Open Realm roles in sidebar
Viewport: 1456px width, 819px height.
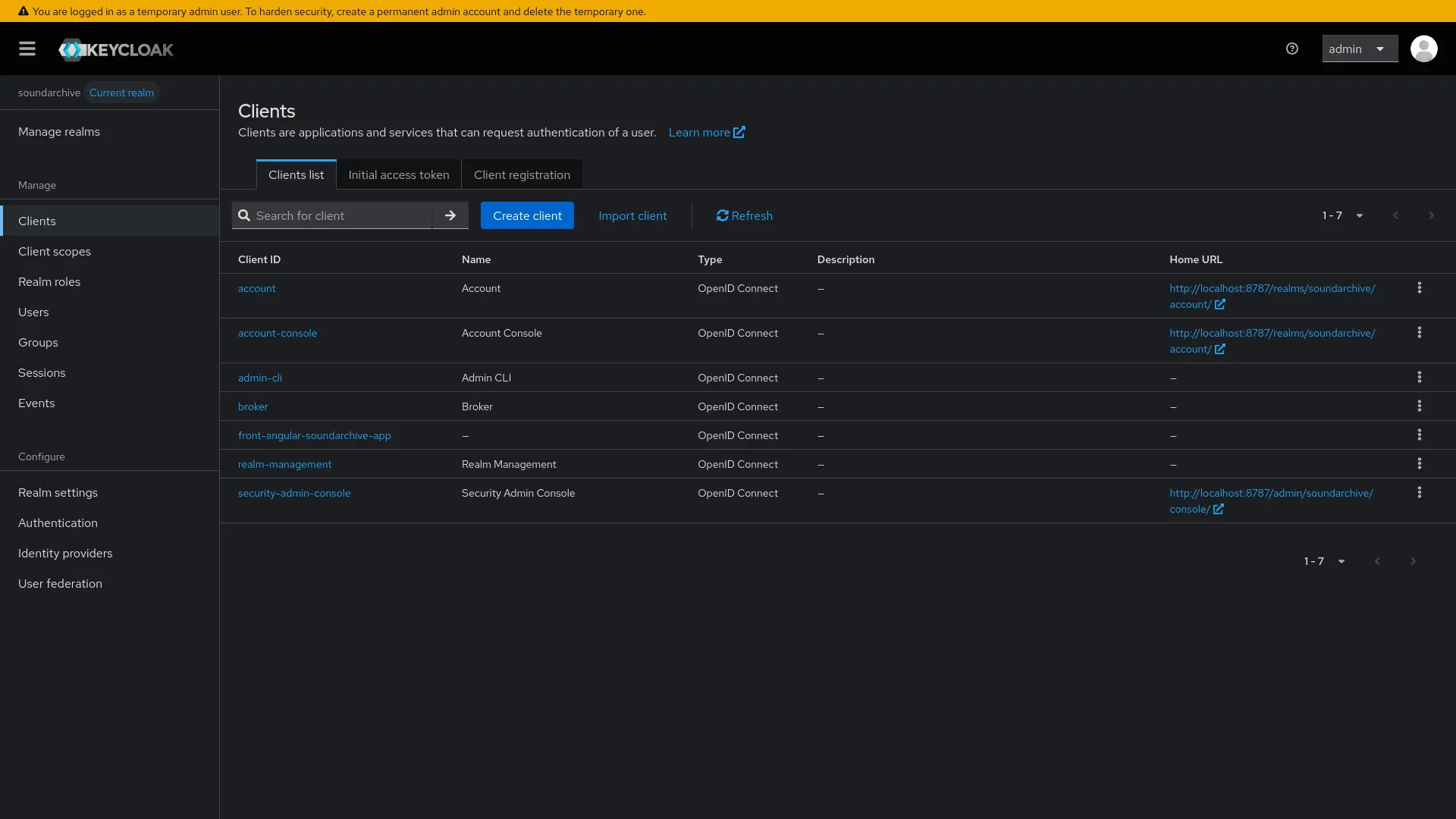110,281
